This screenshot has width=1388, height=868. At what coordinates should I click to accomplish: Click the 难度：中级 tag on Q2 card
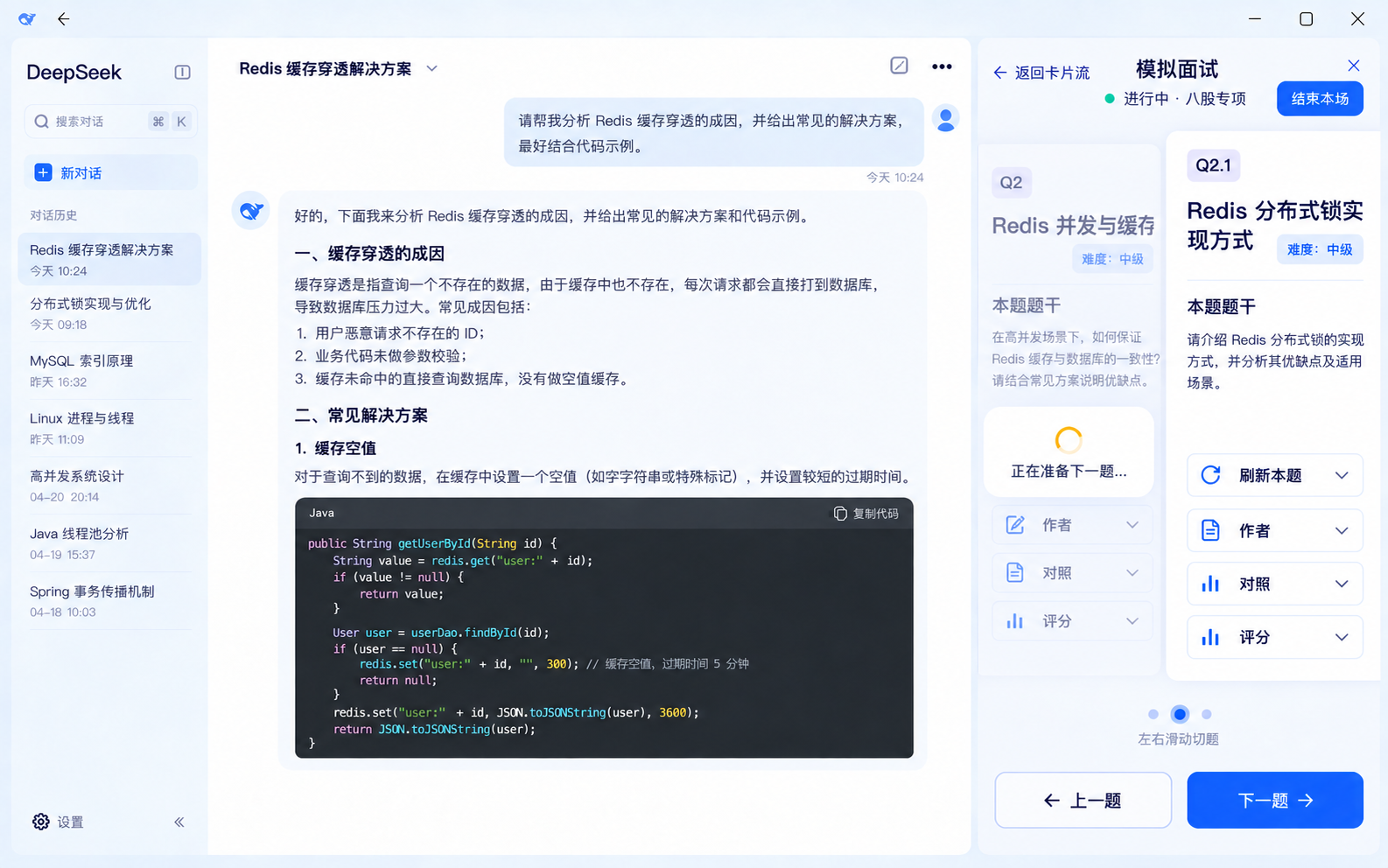1112,259
